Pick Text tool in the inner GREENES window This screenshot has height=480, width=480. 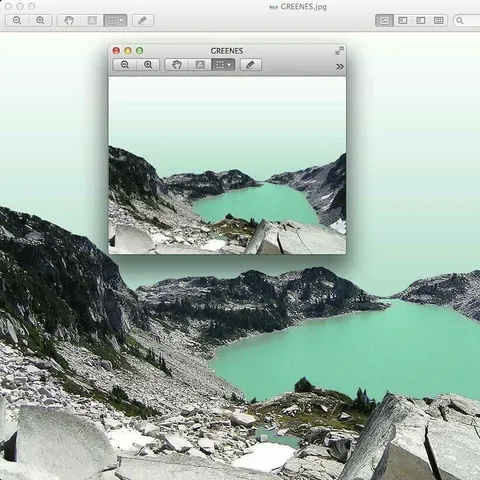click(200, 64)
